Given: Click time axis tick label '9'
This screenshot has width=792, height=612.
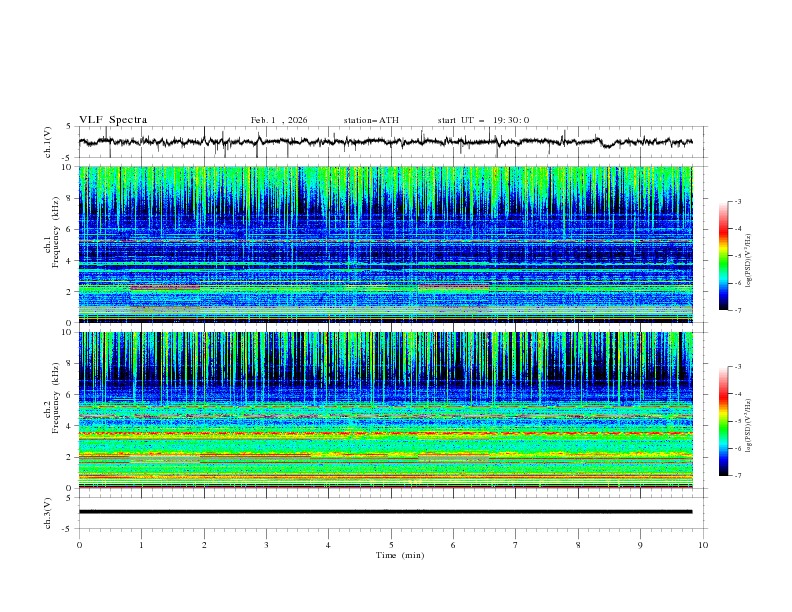Looking at the screenshot, I should [x=640, y=545].
